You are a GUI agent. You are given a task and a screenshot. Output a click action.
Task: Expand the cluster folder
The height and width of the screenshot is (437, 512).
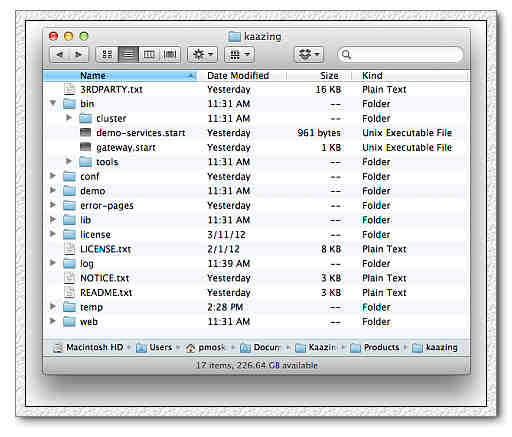[69, 118]
